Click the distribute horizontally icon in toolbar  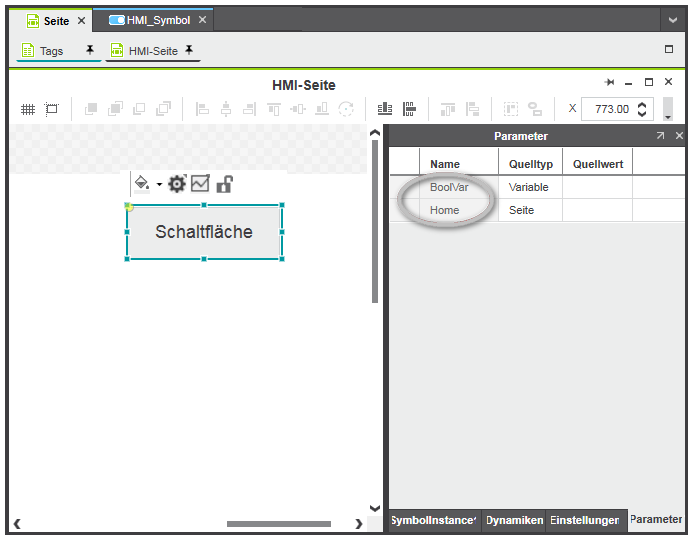384,109
